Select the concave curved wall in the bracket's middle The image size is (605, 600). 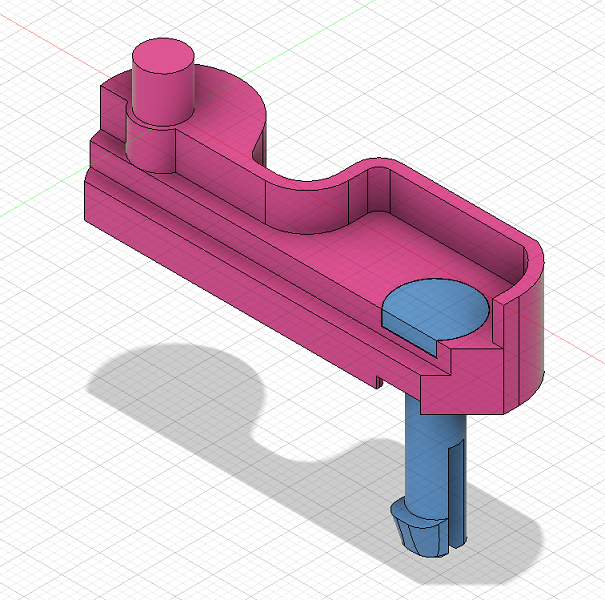coord(309,206)
